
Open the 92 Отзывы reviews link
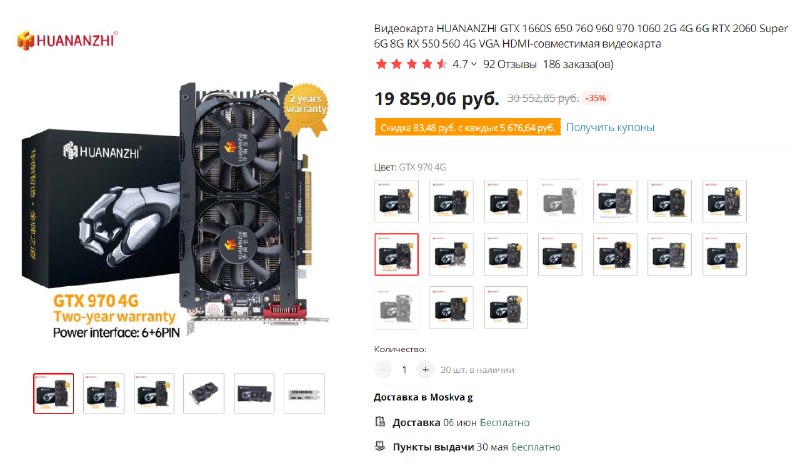510,64
